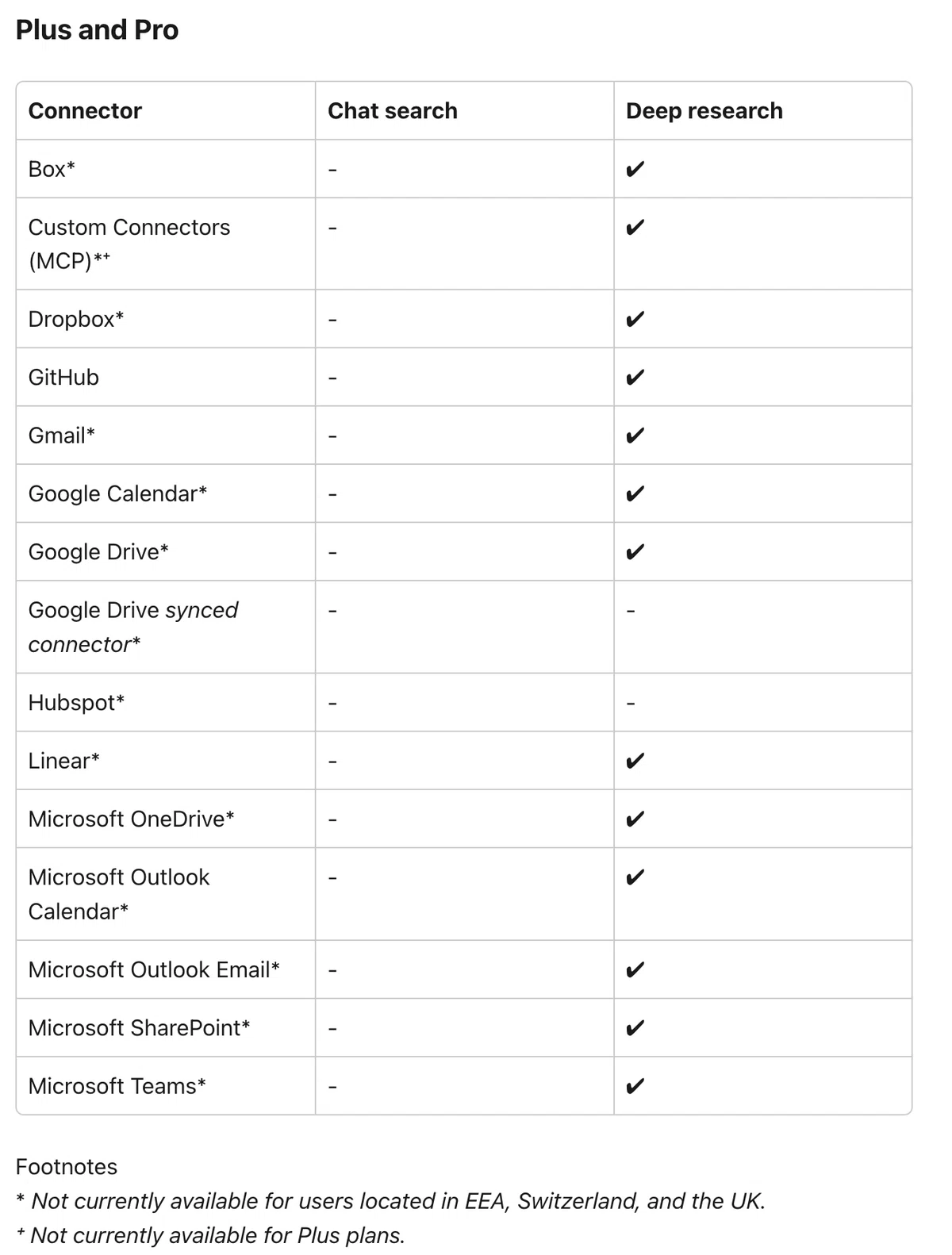Click the Linear row checkmark
This screenshot has height=1255, width=952.
pos(635,761)
